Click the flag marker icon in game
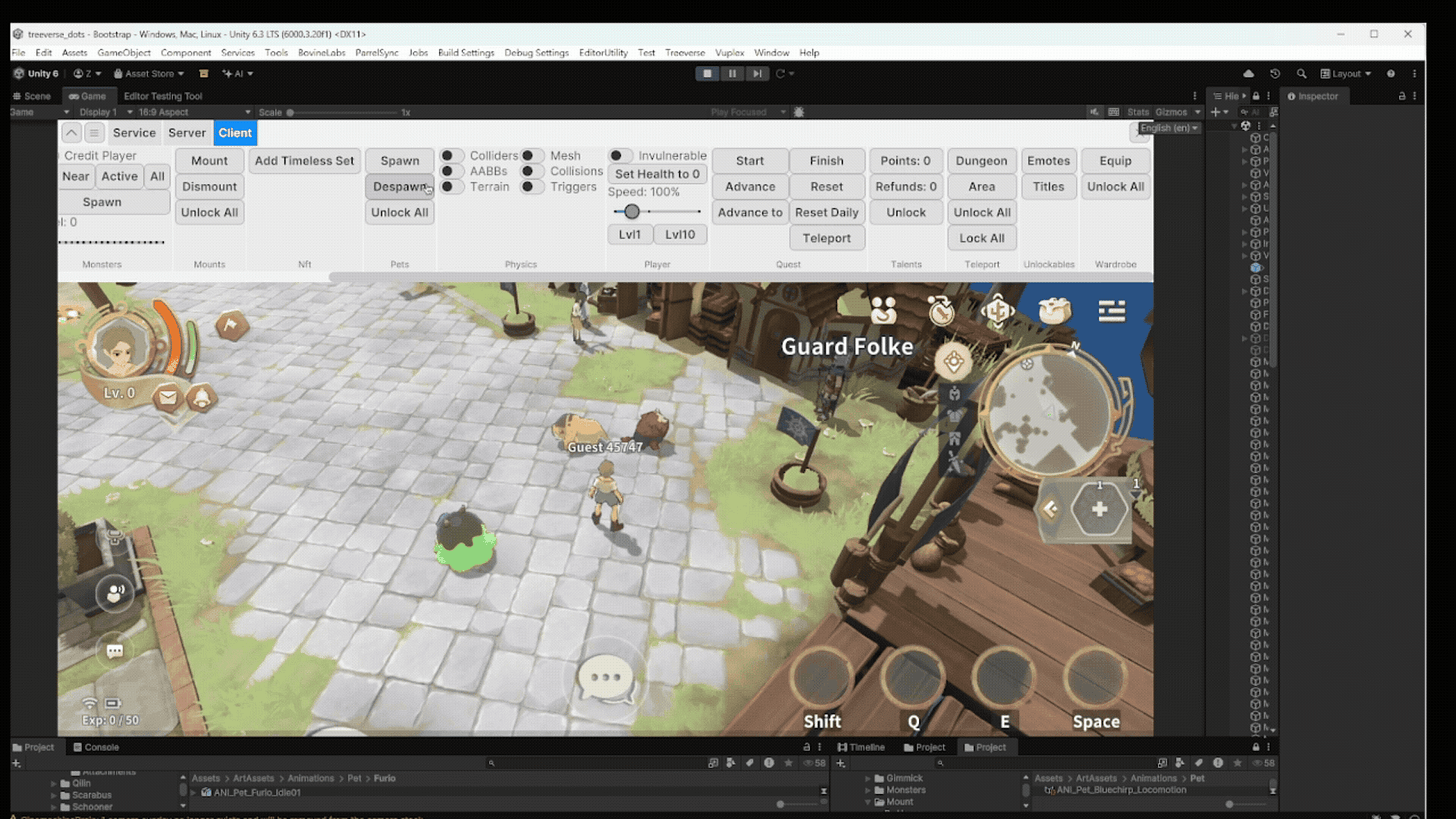This screenshot has height=819, width=1456. tap(232, 324)
